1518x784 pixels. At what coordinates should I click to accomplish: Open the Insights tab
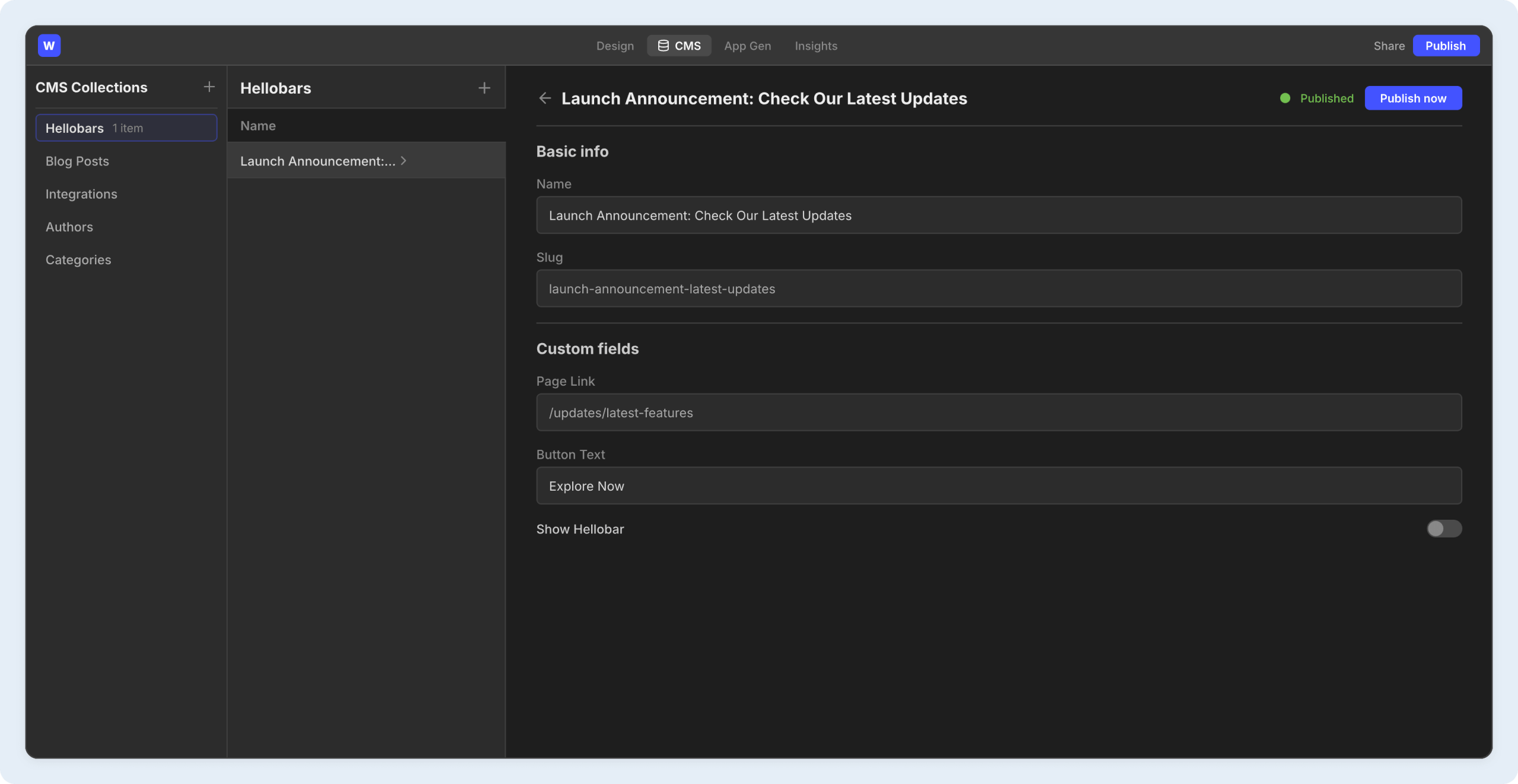[x=816, y=46]
